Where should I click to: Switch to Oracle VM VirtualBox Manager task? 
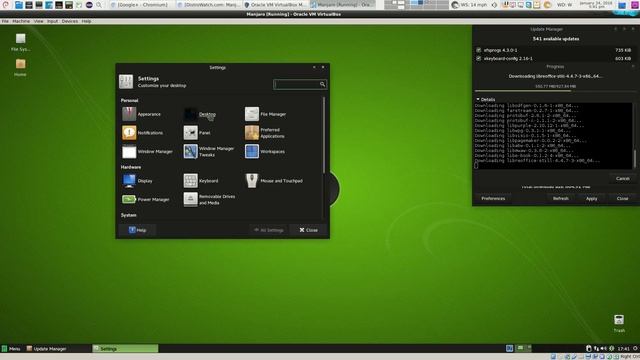click(275, 5)
